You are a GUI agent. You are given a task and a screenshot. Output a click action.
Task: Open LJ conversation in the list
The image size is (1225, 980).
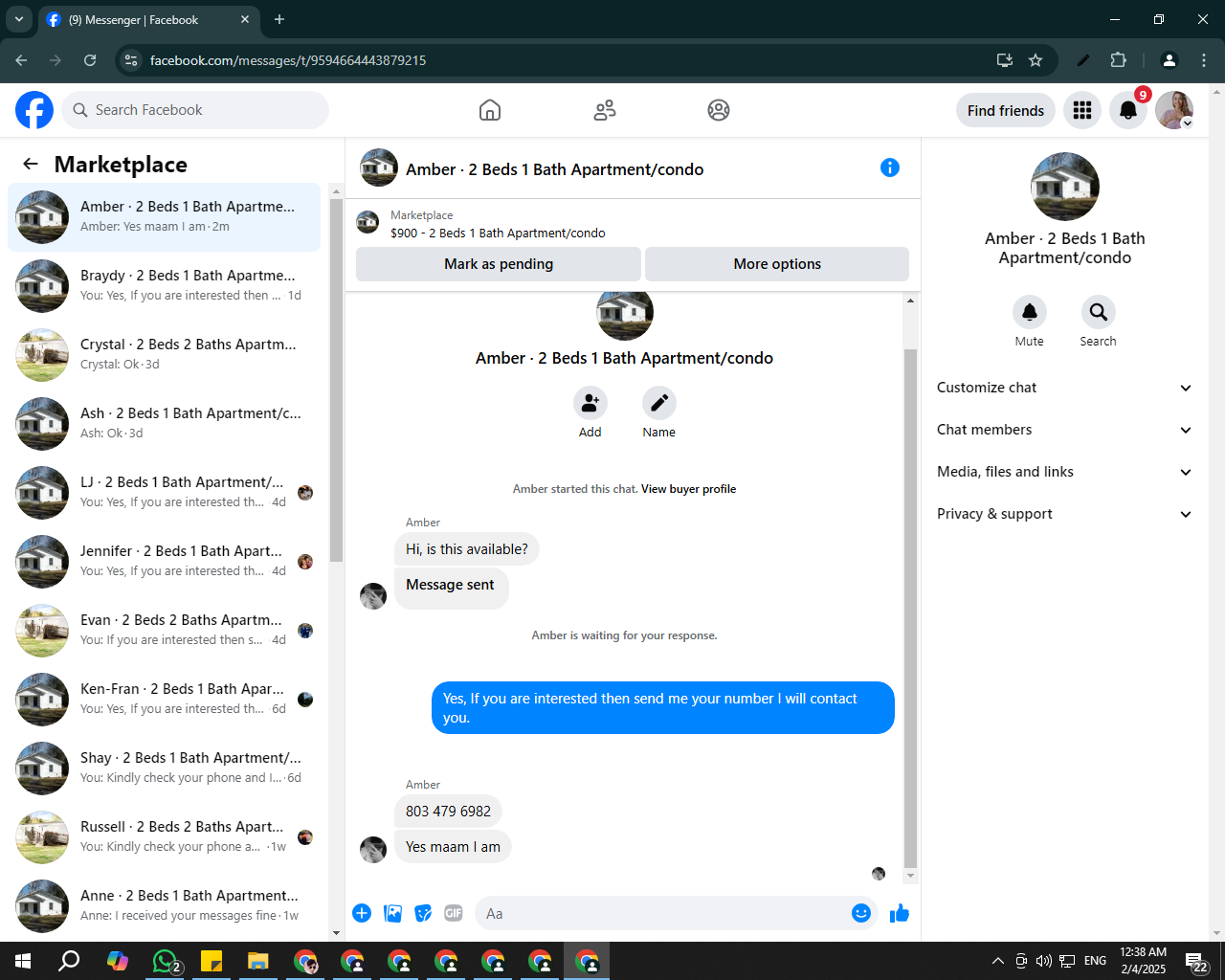[x=164, y=493]
